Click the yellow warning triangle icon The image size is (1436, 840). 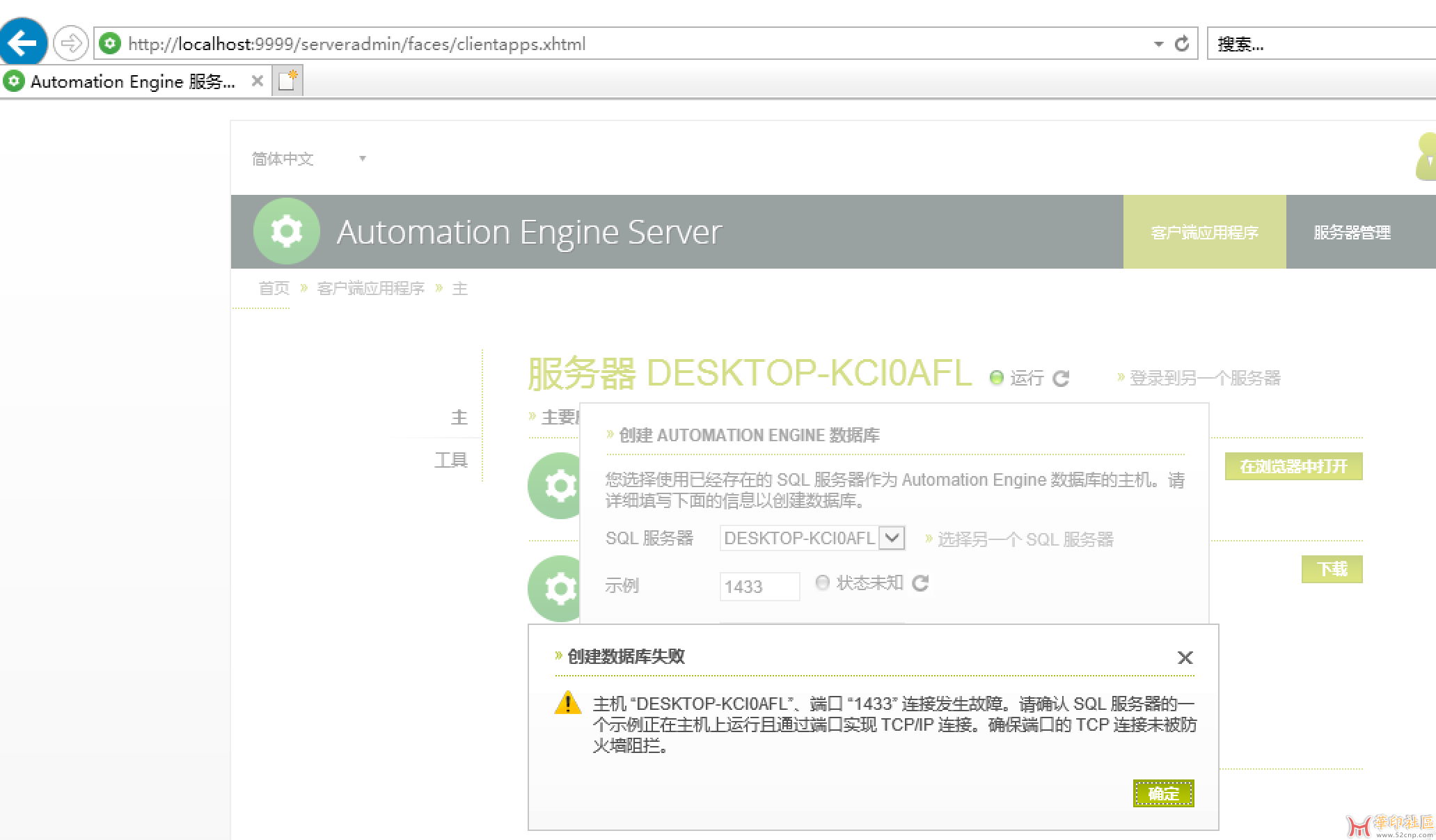pyautogui.click(x=567, y=702)
